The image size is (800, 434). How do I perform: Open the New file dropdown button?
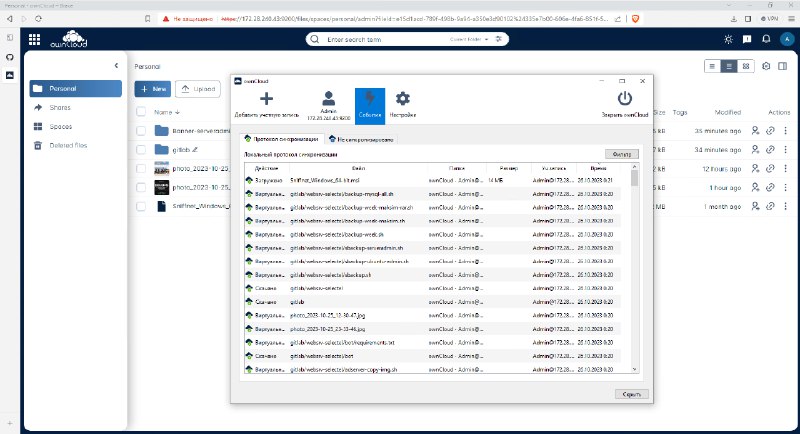153,89
